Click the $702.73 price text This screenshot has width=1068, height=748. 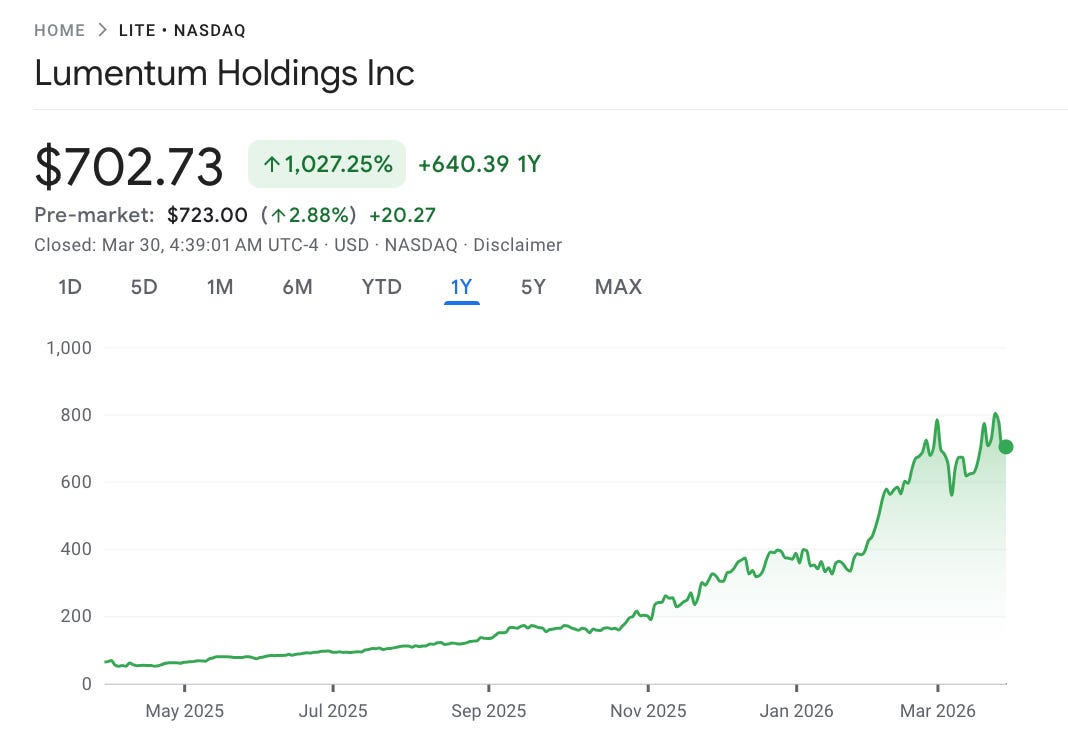(129, 166)
